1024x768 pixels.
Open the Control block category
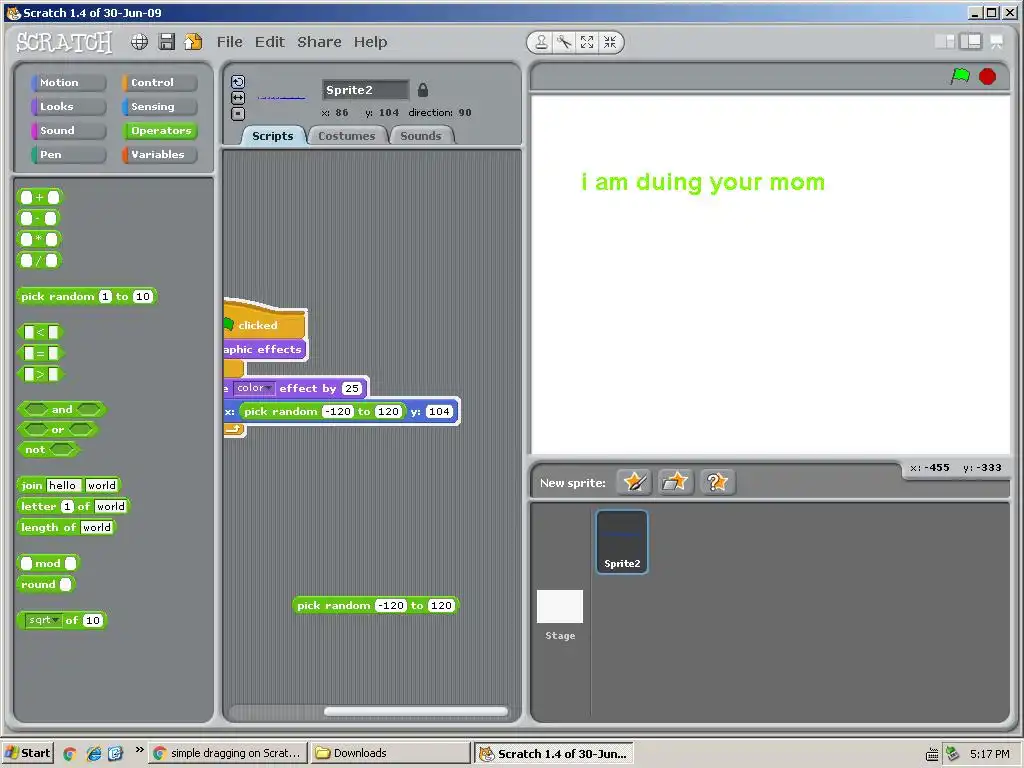(159, 82)
